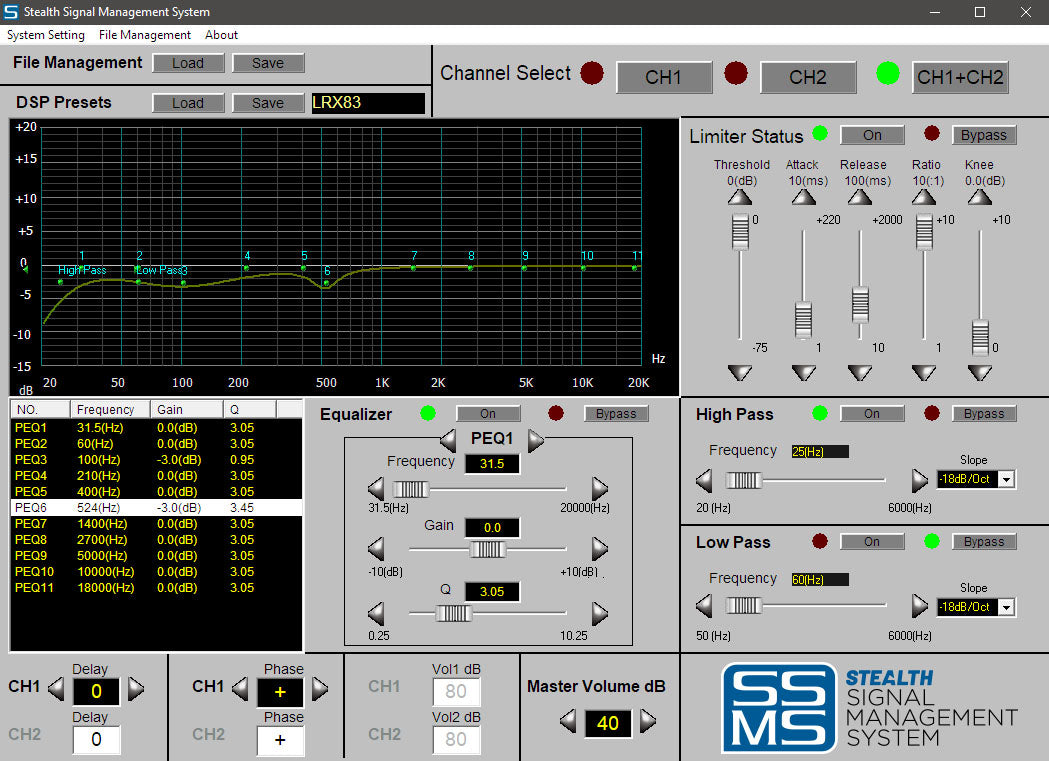Raise limiter Threshold with up triangle
This screenshot has width=1049, height=761.
(x=739, y=198)
